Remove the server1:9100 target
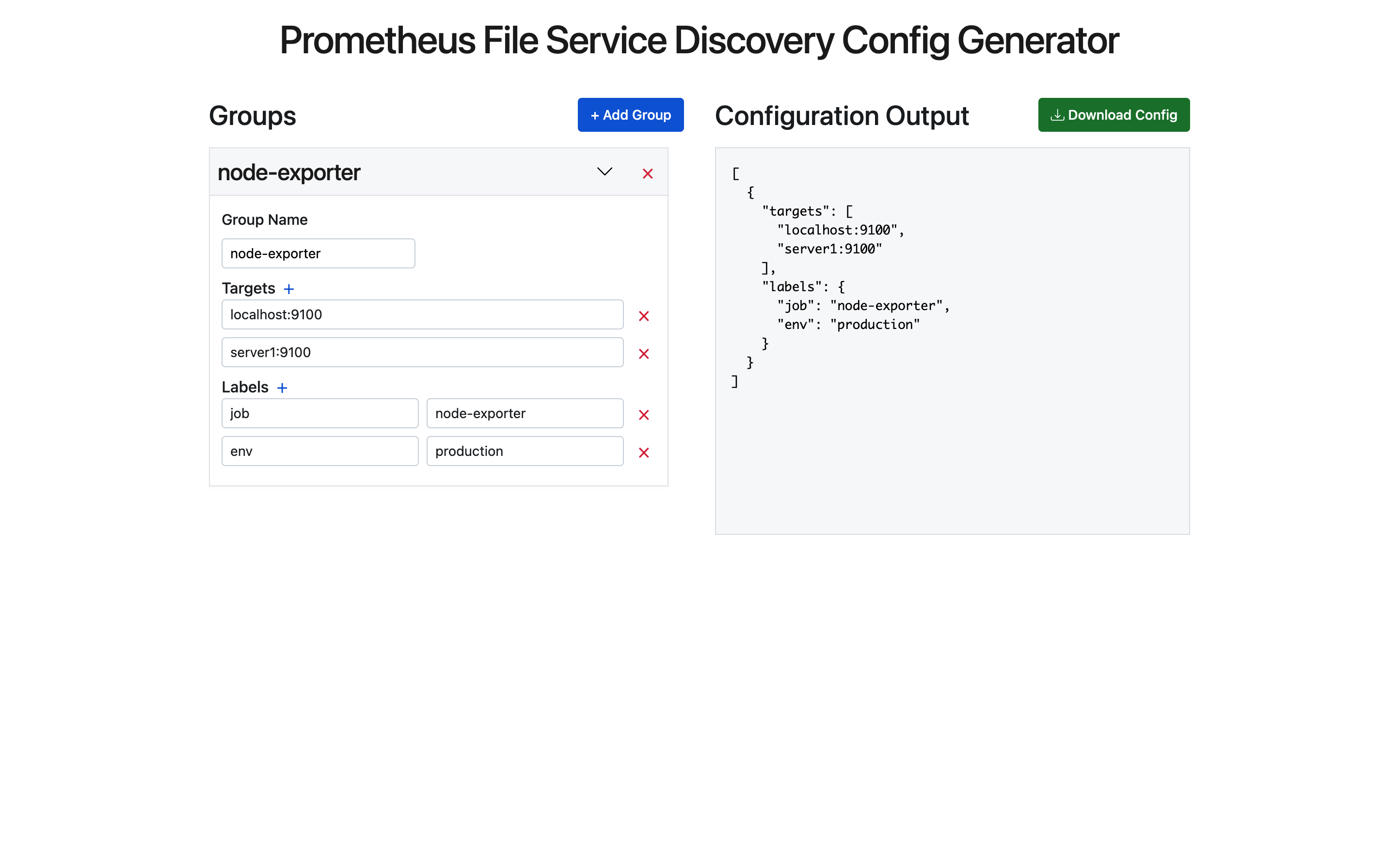1400x843 pixels. pyautogui.click(x=643, y=354)
